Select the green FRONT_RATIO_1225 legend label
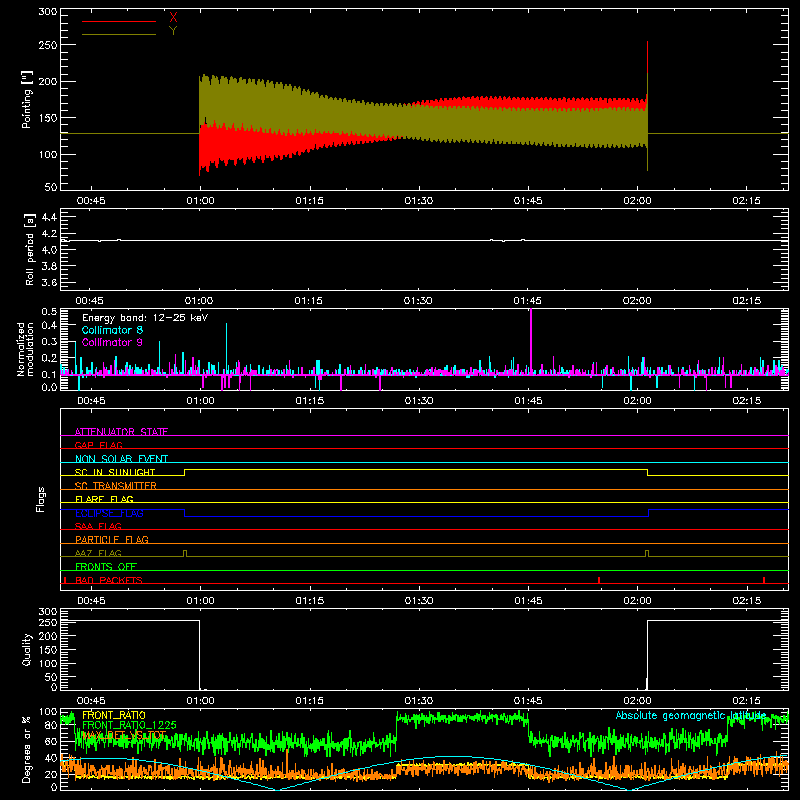Viewport: 800px width, 800px height. click(x=129, y=725)
